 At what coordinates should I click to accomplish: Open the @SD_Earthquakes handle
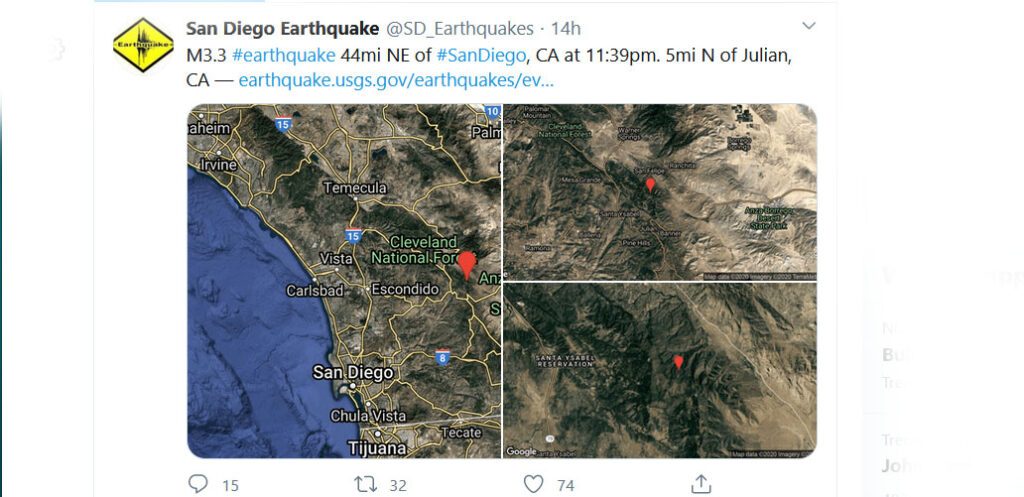click(x=460, y=29)
